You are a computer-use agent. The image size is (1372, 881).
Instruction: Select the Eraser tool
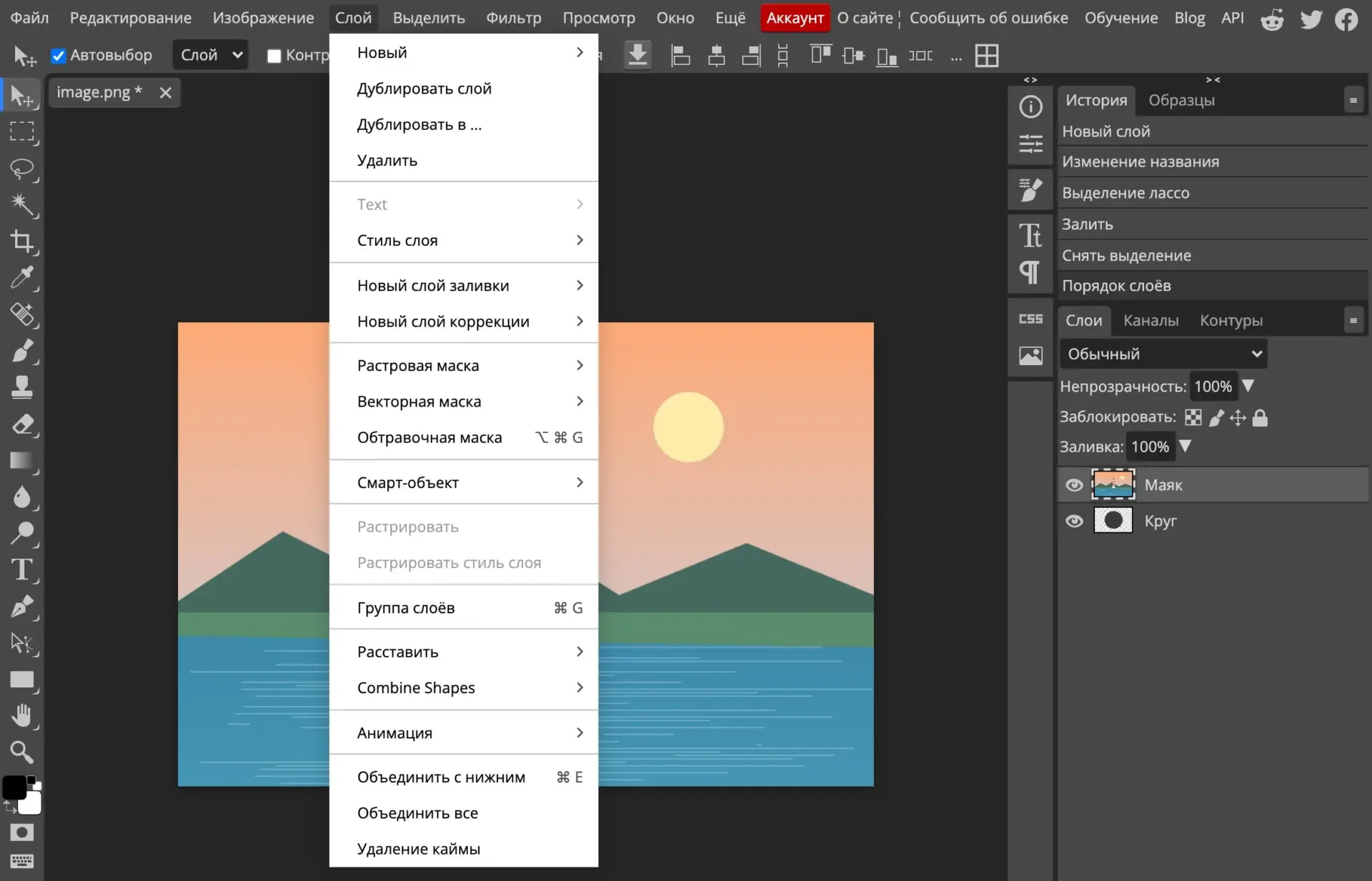(22, 424)
